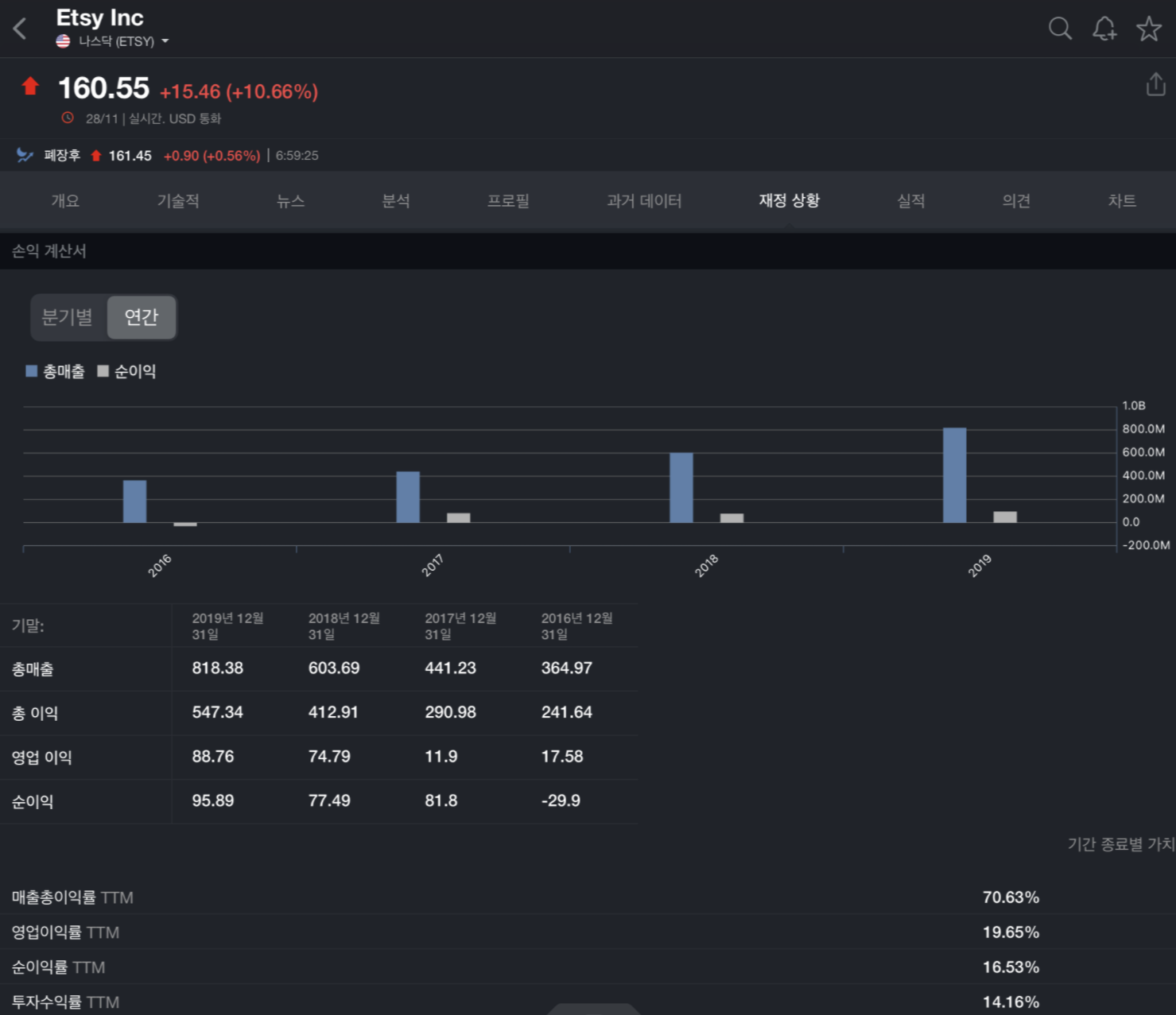1176x1015 pixels.
Task: Open the 프로필 tab
Action: point(508,201)
